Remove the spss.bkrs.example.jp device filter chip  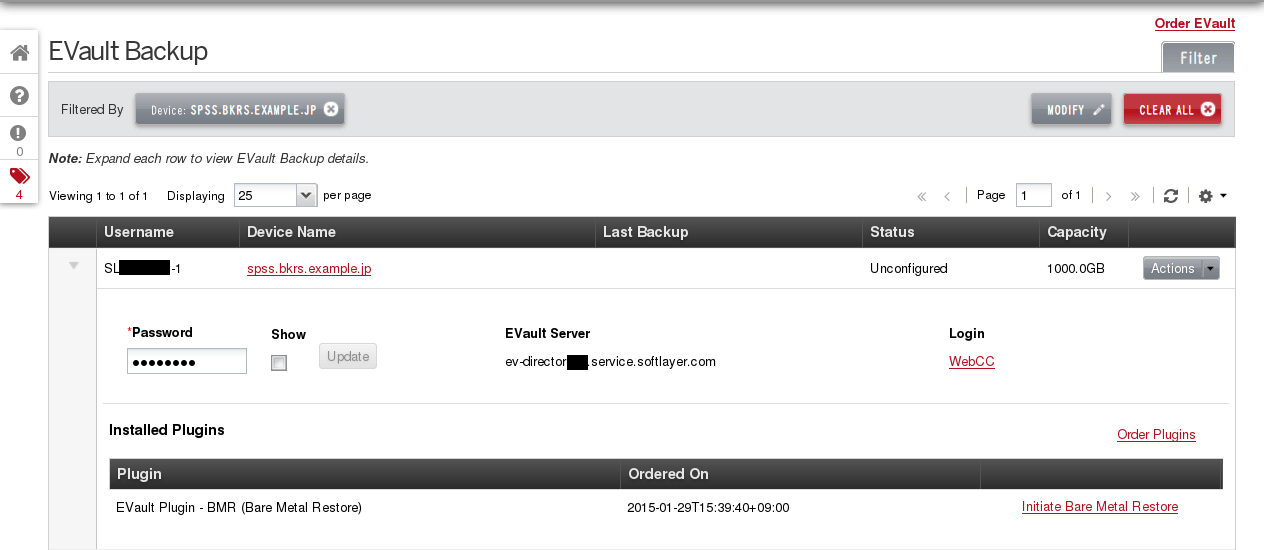331,109
